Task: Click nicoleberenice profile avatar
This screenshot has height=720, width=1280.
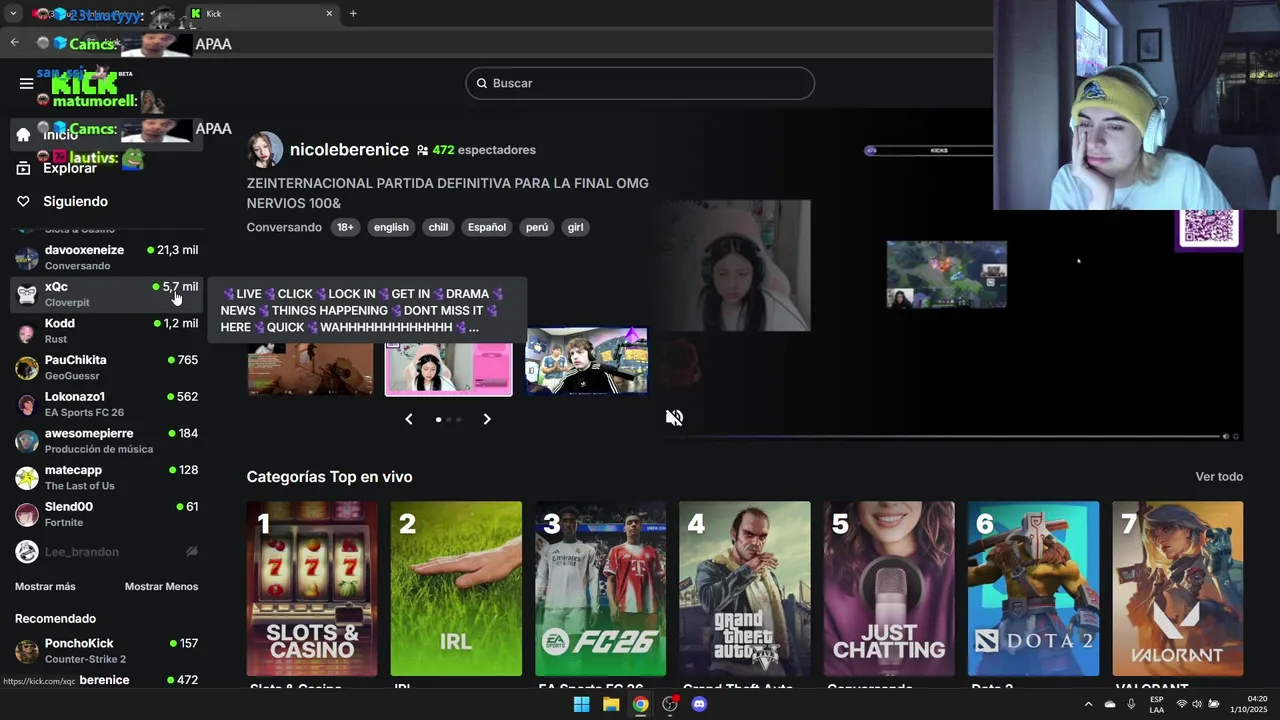Action: pyautogui.click(x=265, y=150)
